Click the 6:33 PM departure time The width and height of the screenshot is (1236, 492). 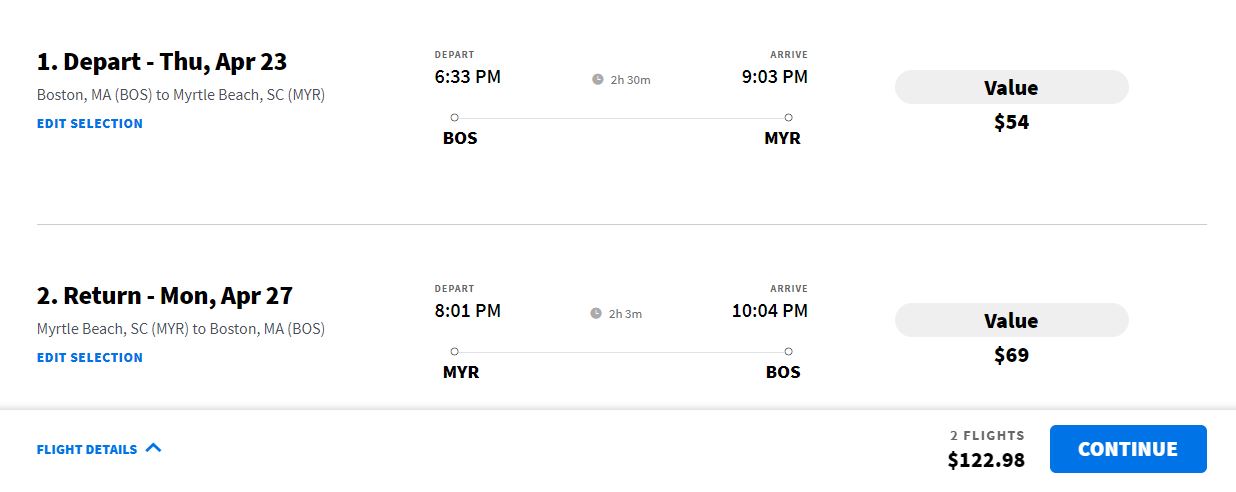(467, 77)
